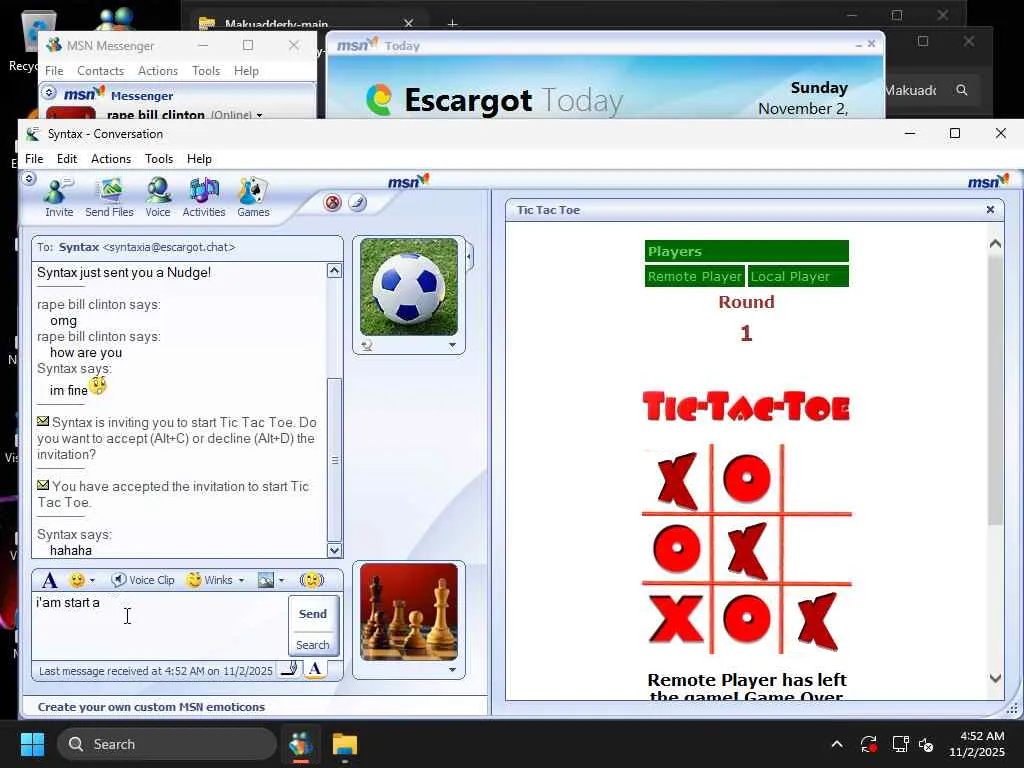Close the Tic Tac Toe panel

(990, 210)
